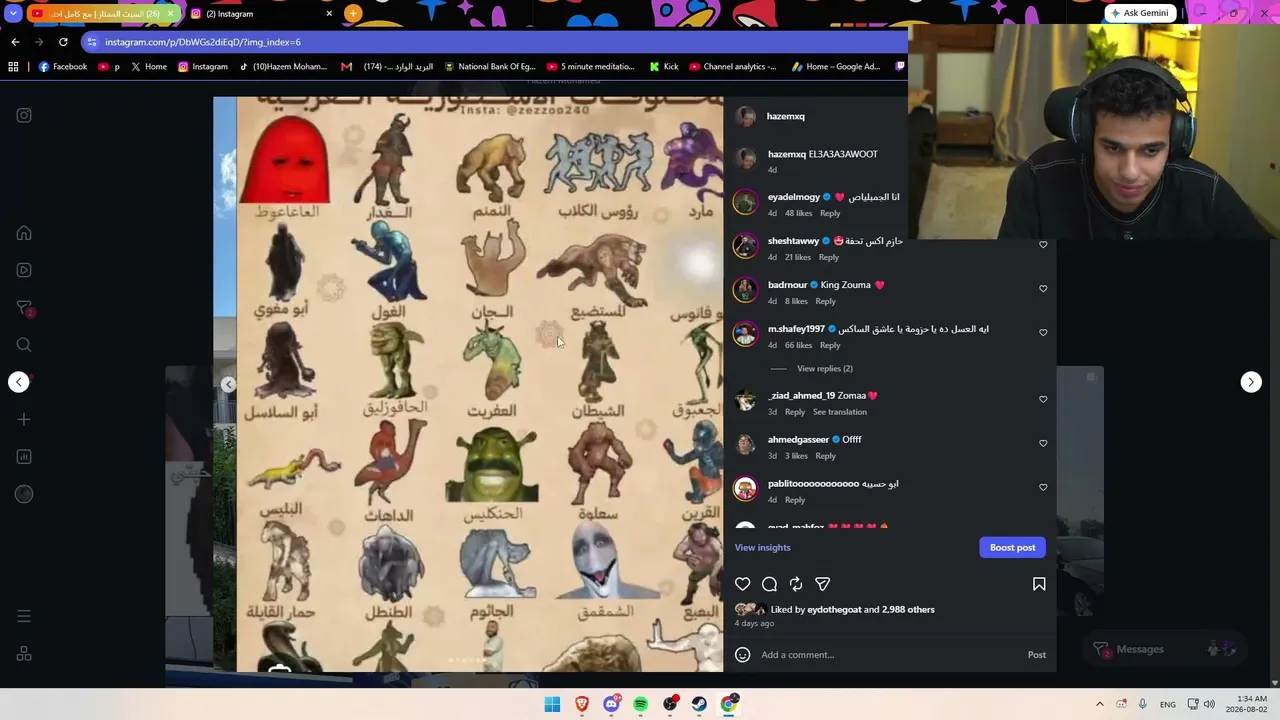This screenshot has height=720, width=1280.
Task: Open the 2,988 others likes list
Action: [909, 610]
